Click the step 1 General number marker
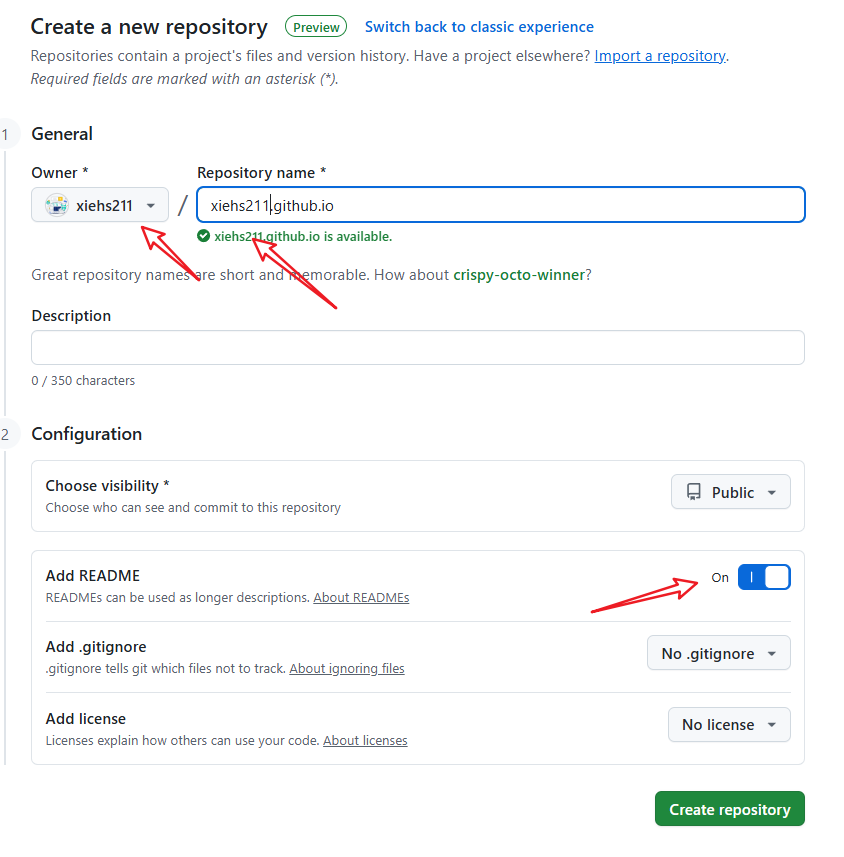 (5, 134)
